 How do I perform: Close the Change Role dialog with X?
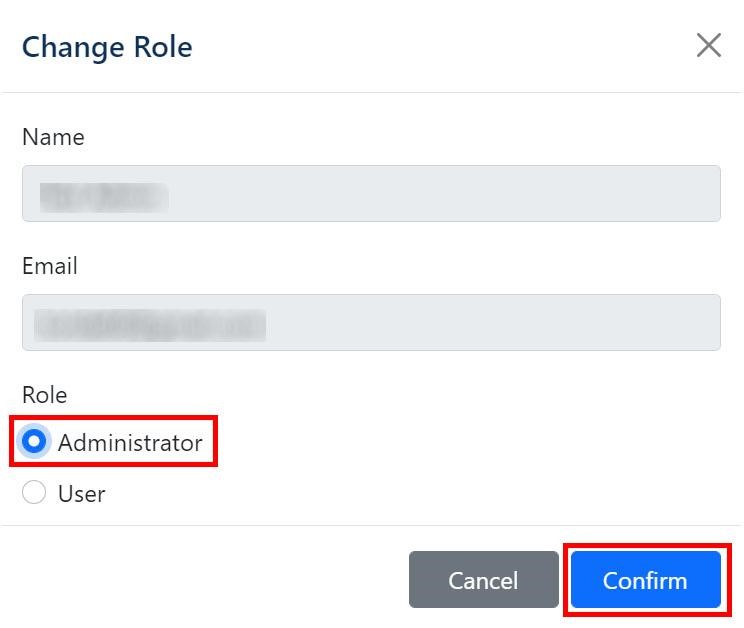708,45
